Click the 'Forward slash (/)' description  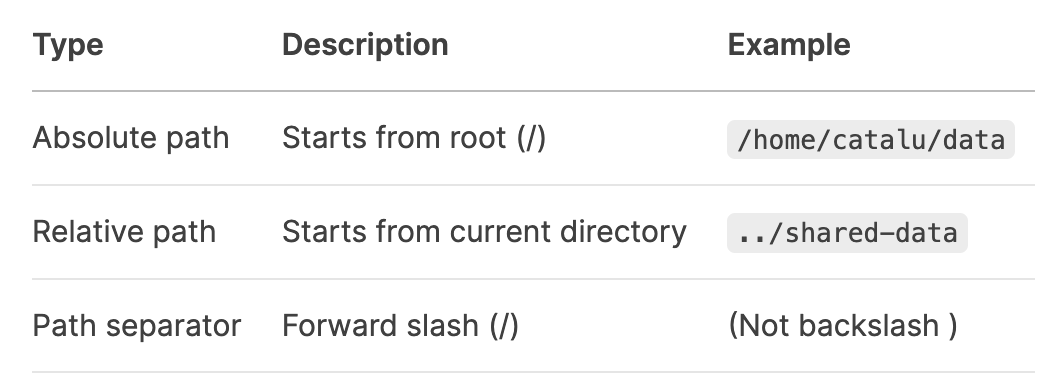[x=400, y=326]
